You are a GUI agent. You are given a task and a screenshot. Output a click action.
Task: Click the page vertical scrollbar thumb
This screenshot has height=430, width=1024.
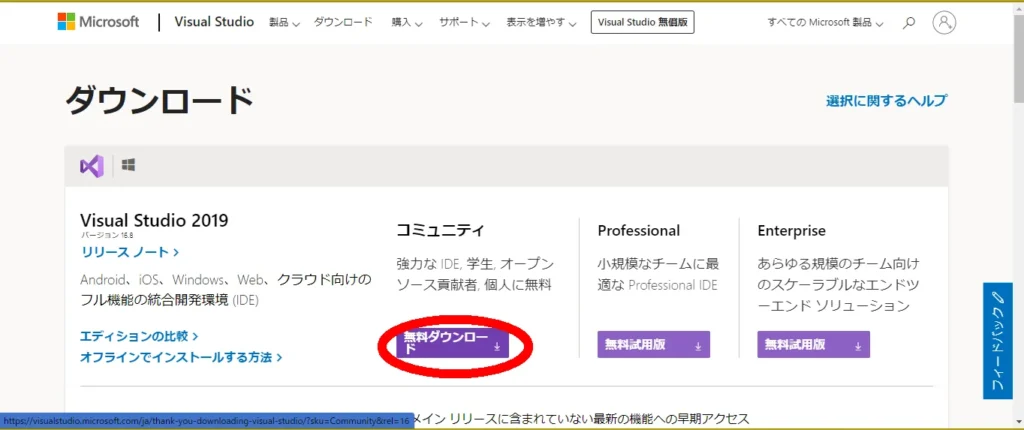[1018, 57]
